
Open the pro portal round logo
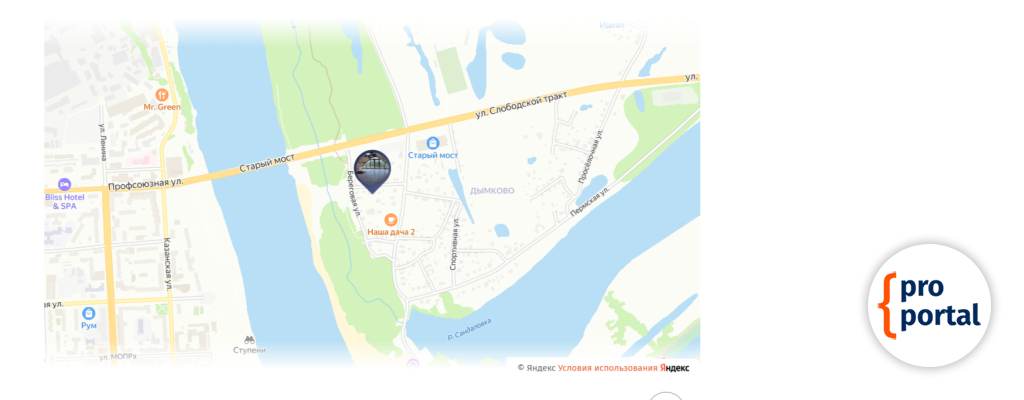929,305
